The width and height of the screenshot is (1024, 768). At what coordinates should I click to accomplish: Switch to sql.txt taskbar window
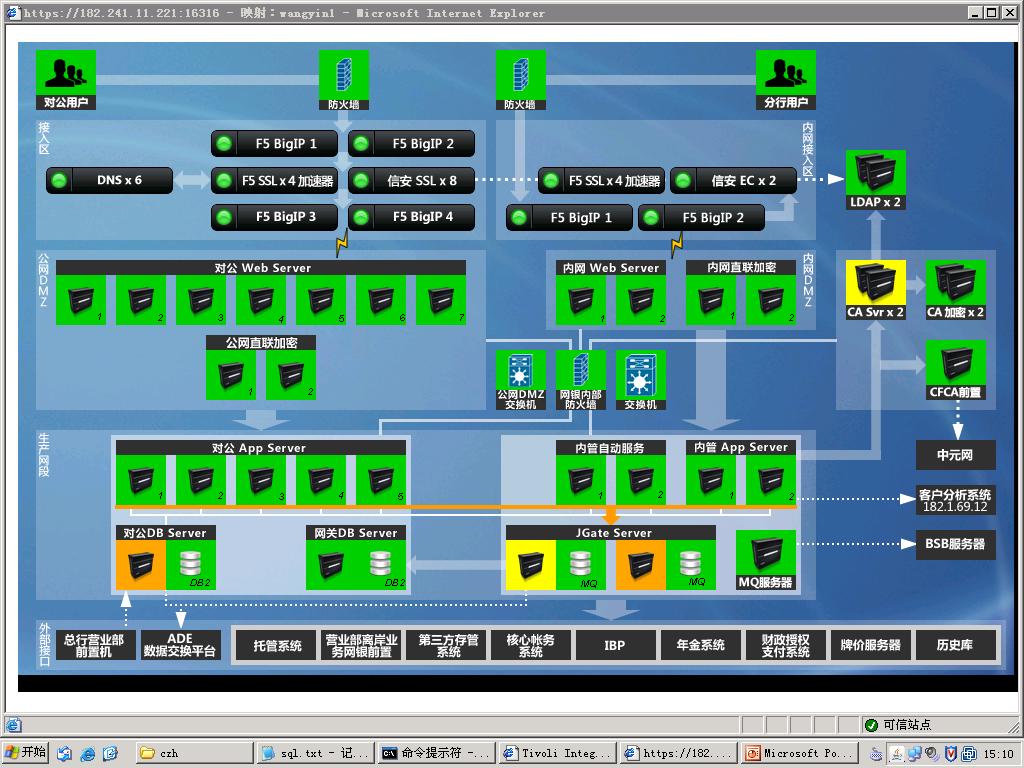click(314, 753)
